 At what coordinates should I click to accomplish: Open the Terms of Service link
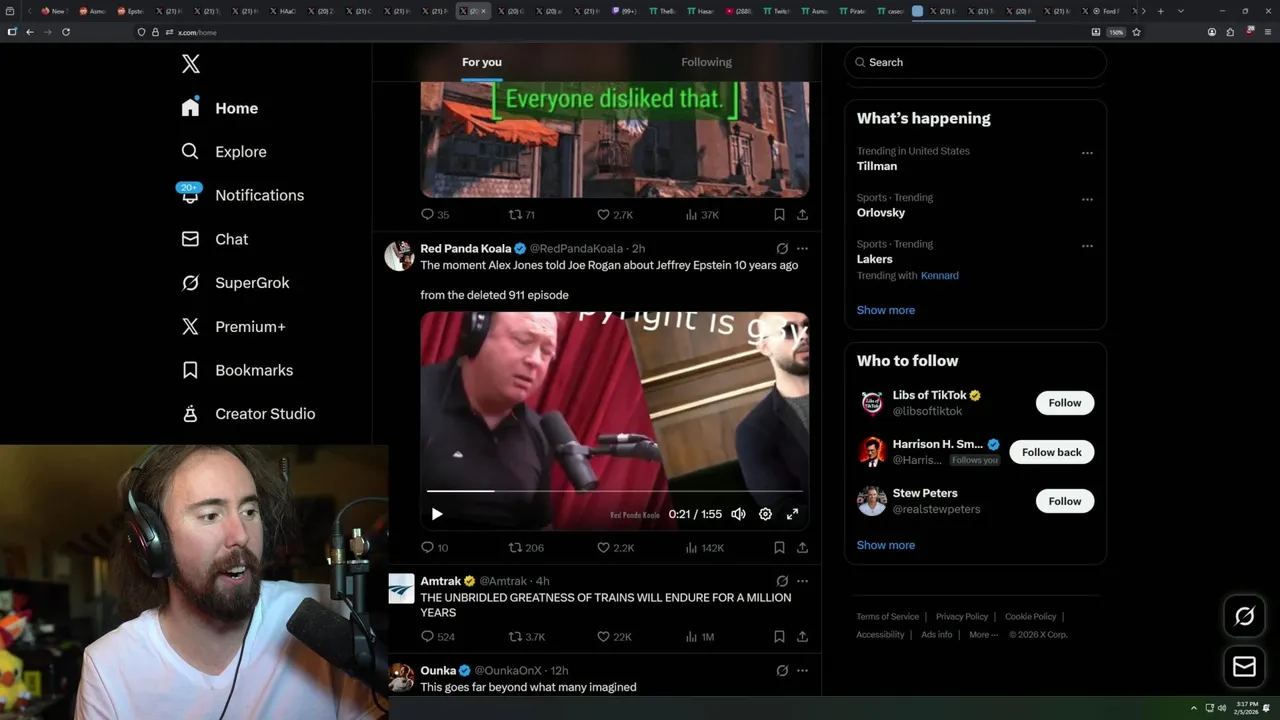(x=887, y=617)
